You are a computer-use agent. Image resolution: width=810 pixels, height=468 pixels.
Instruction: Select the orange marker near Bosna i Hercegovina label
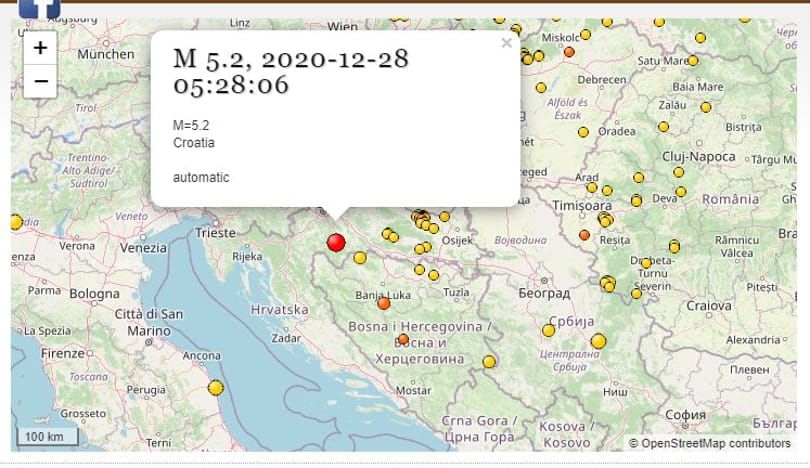point(403,339)
